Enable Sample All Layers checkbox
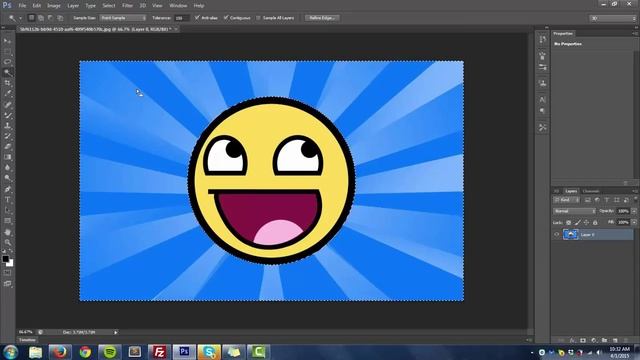 click(258, 18)
